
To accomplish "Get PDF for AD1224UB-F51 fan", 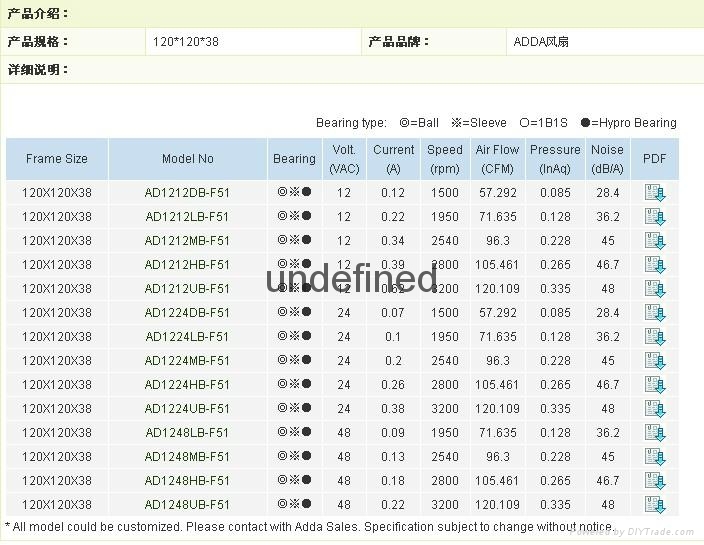I will (655, 409).
